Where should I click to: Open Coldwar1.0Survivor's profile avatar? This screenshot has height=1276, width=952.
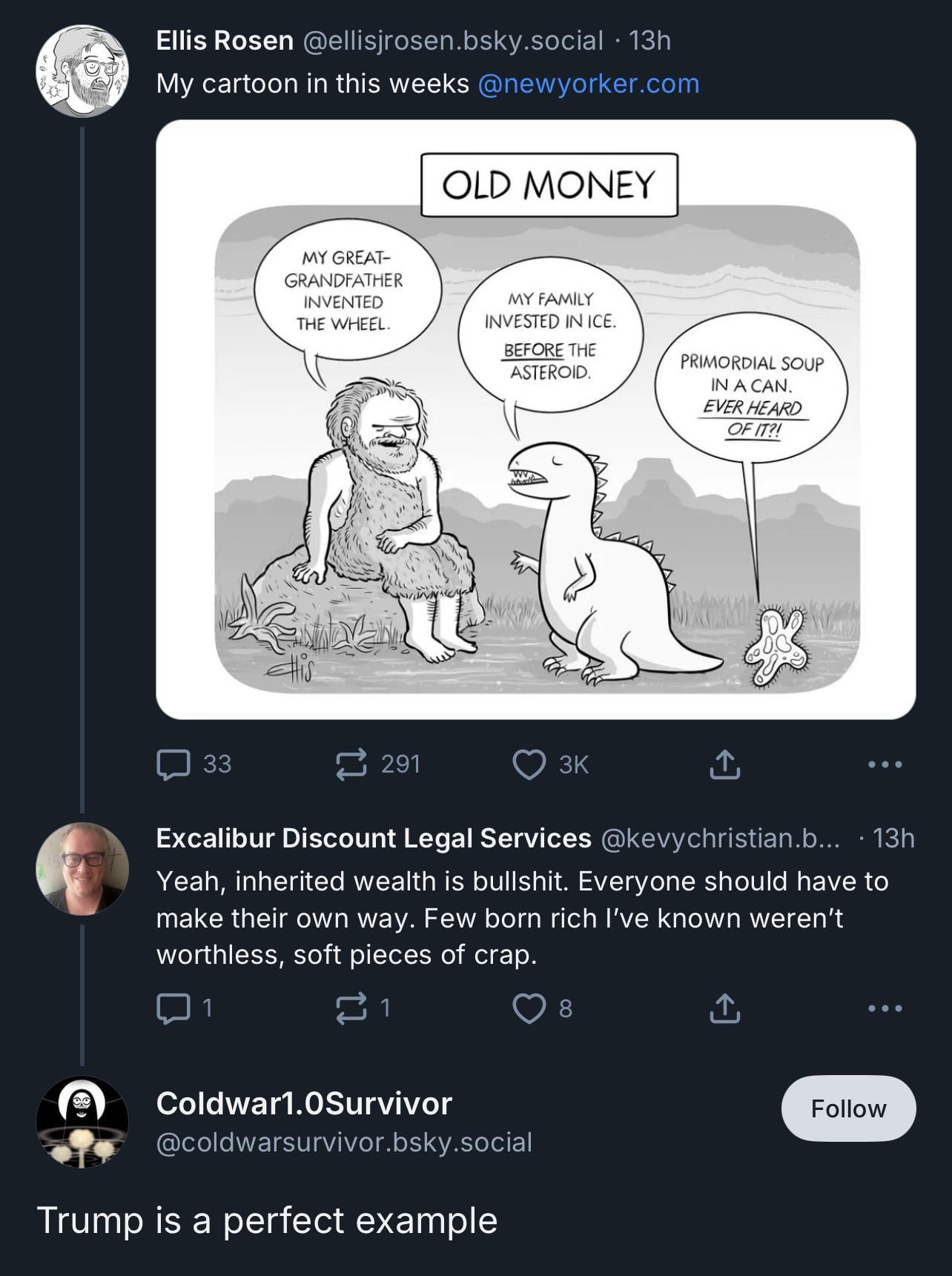[82, 1122]
